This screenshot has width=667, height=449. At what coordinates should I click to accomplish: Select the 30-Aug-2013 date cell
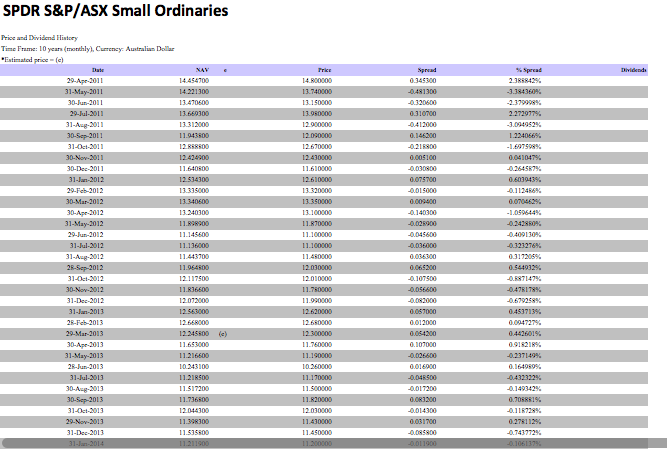tap(84, 389)
